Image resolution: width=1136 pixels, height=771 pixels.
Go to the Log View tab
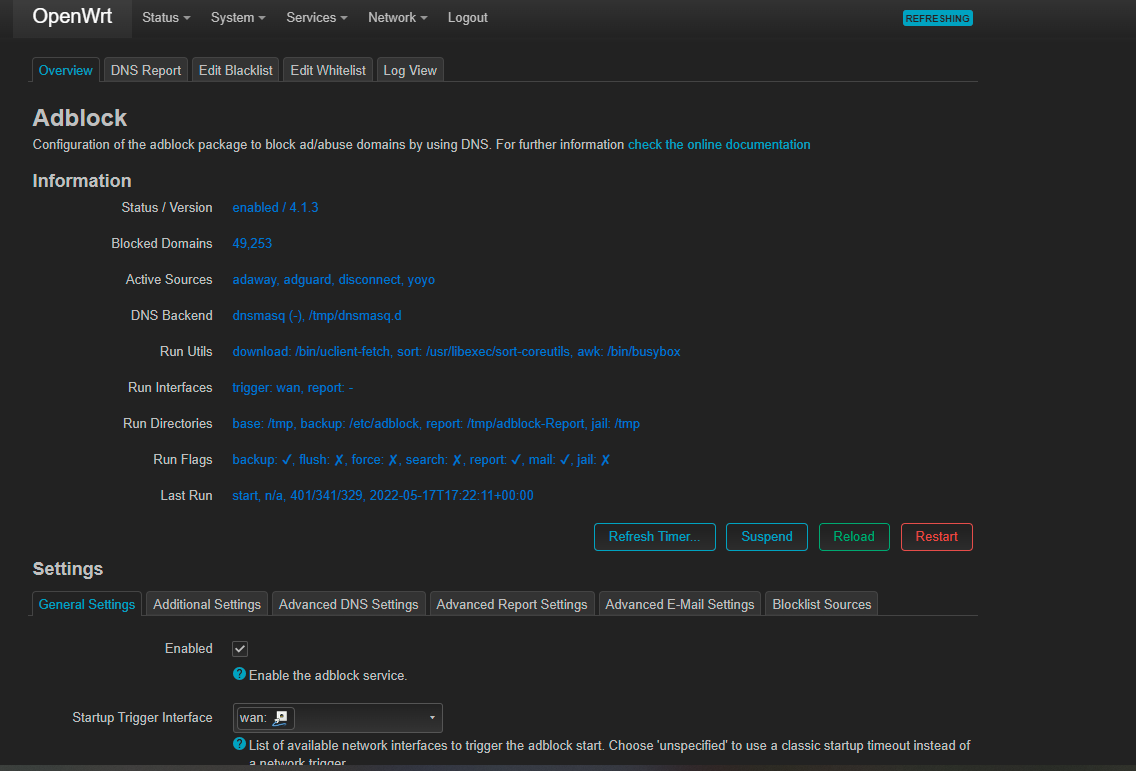coord(410,70)
